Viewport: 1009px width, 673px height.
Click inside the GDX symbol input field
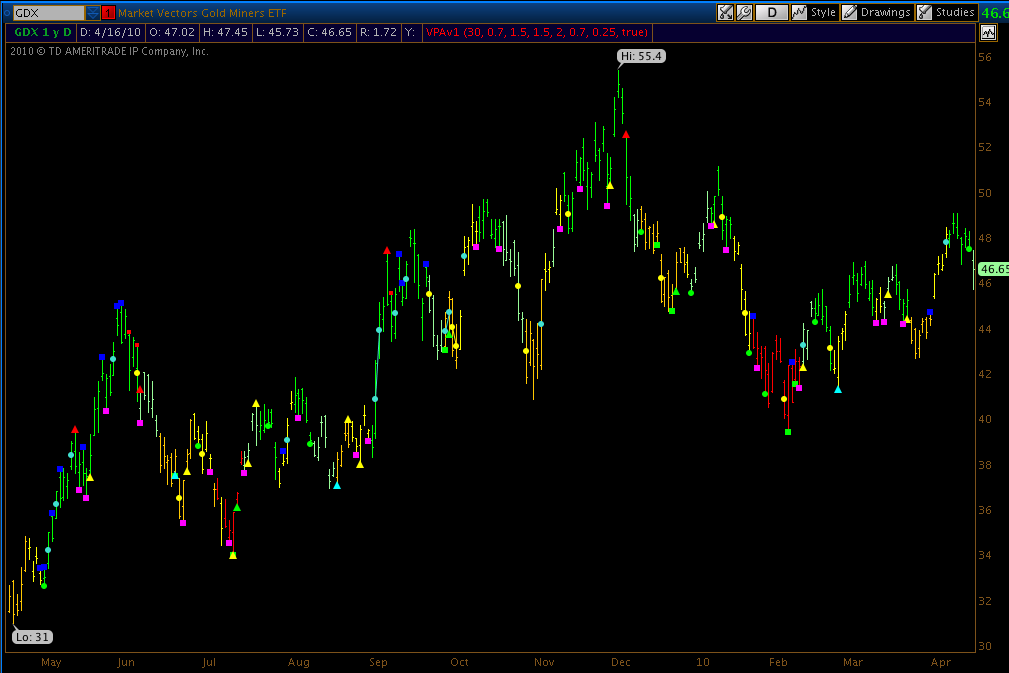48,13
